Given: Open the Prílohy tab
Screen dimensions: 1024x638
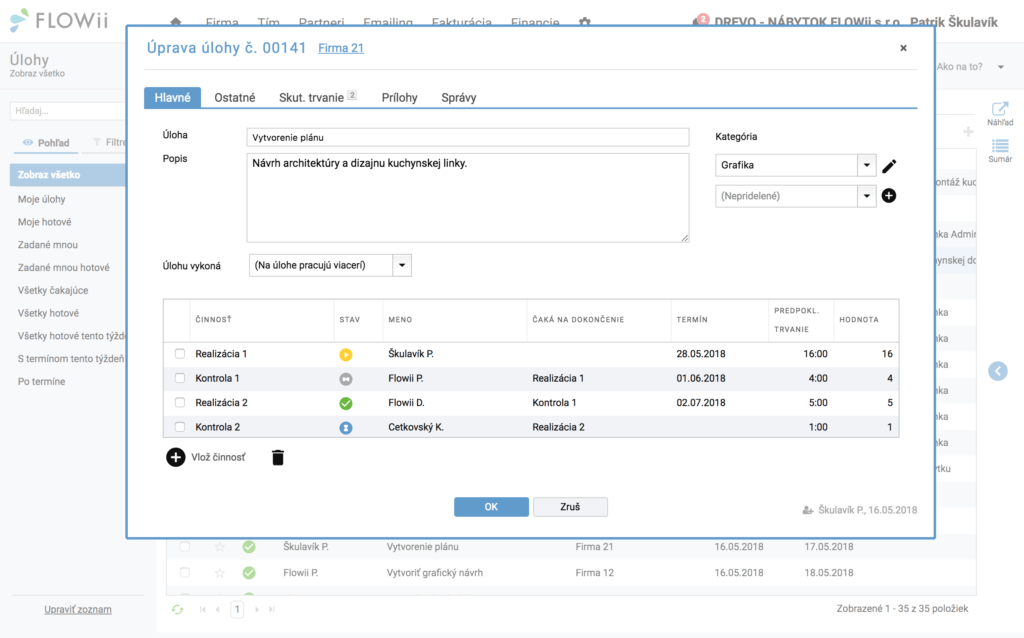Looking at the screenshot, I should tap(399, 97).
